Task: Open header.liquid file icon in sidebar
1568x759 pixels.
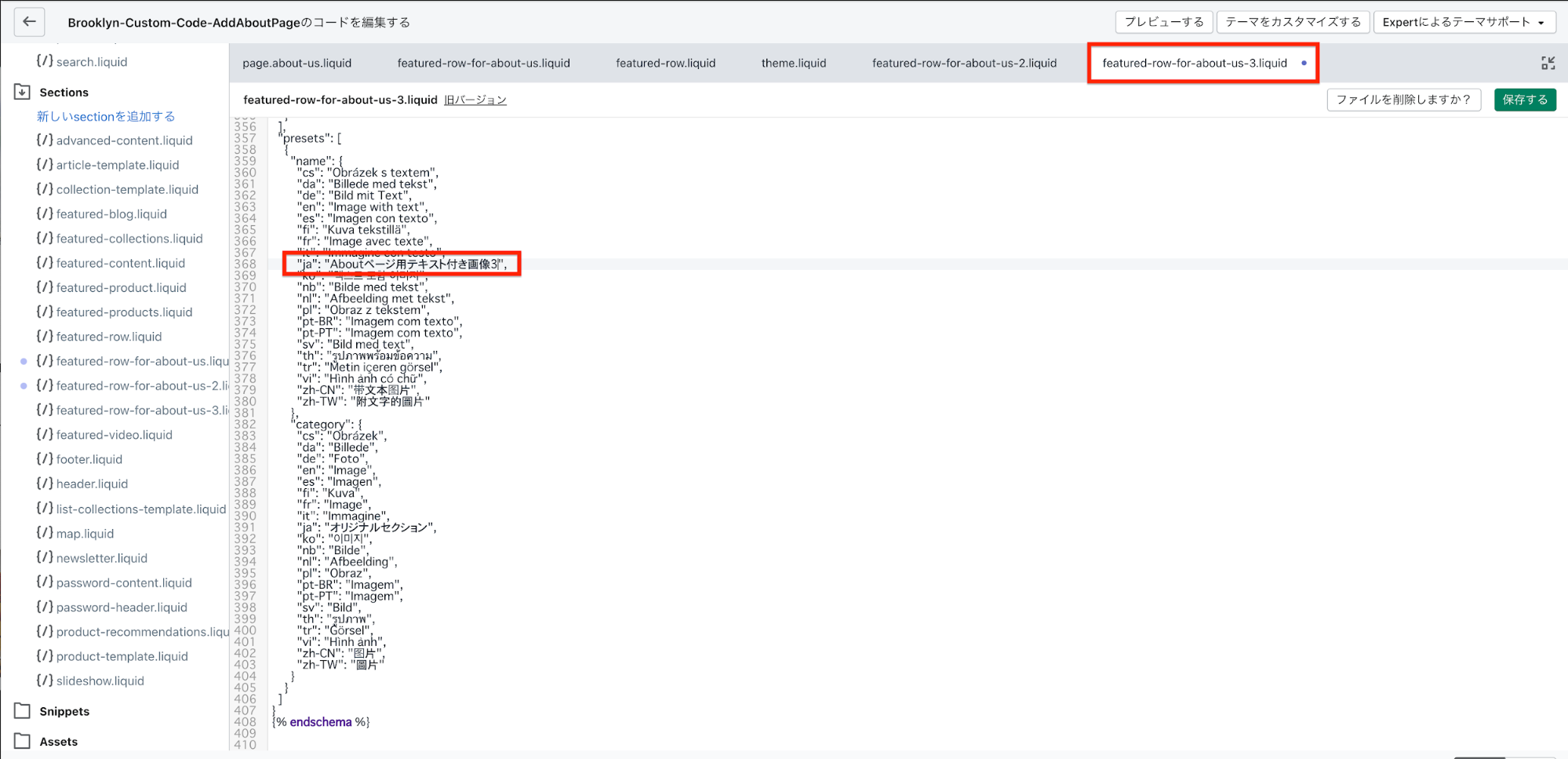Action: tap(45, 483)
